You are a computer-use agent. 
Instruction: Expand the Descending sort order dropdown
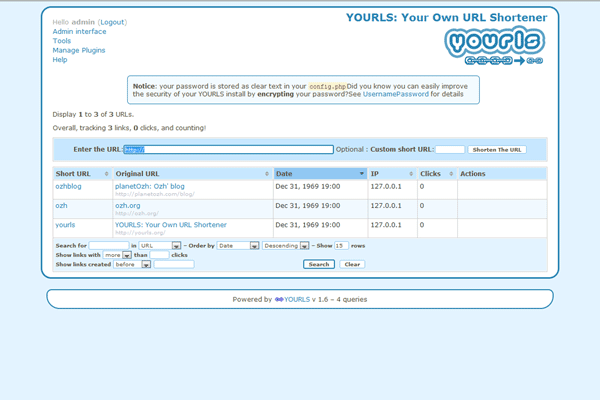click(286, 245)
